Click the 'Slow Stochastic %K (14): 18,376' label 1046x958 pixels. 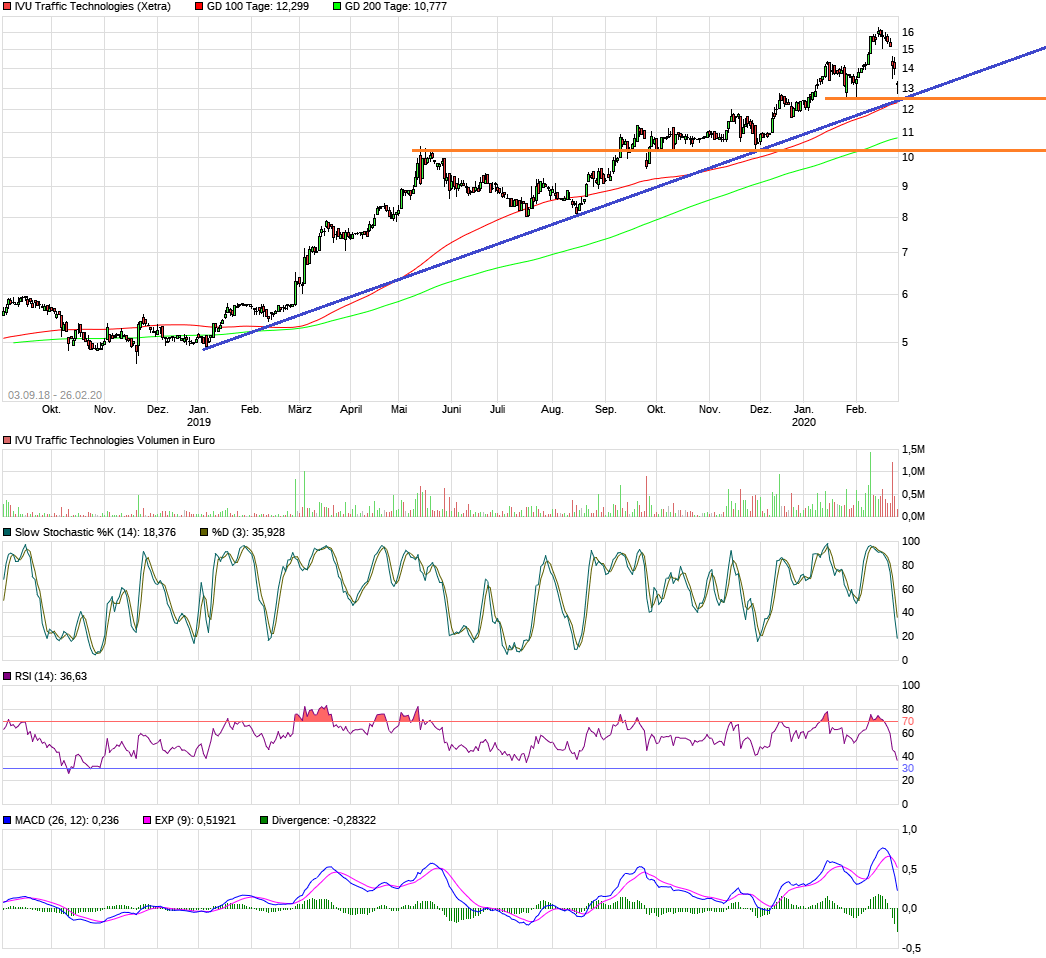[x=95, y=532]
